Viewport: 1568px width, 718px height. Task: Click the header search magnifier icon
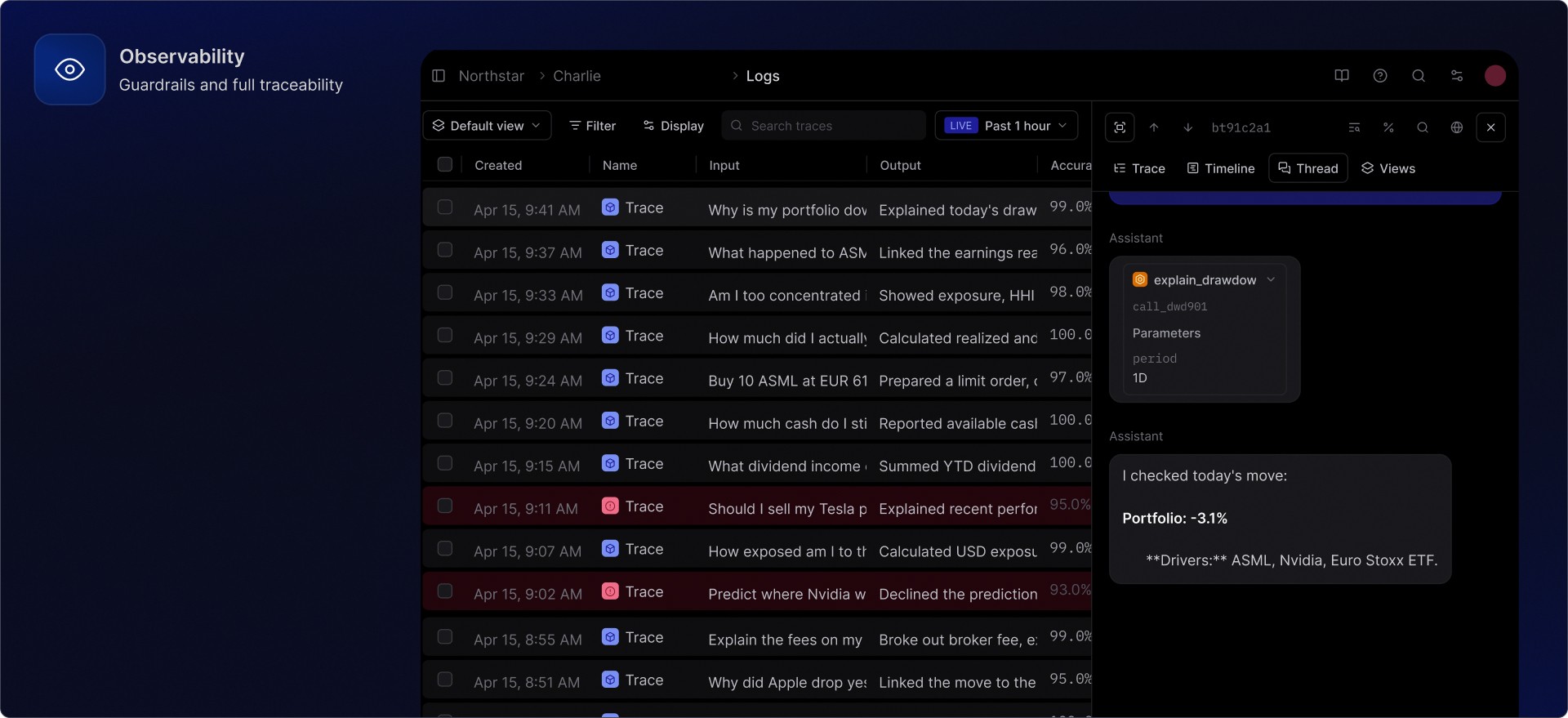[1419, 76]
